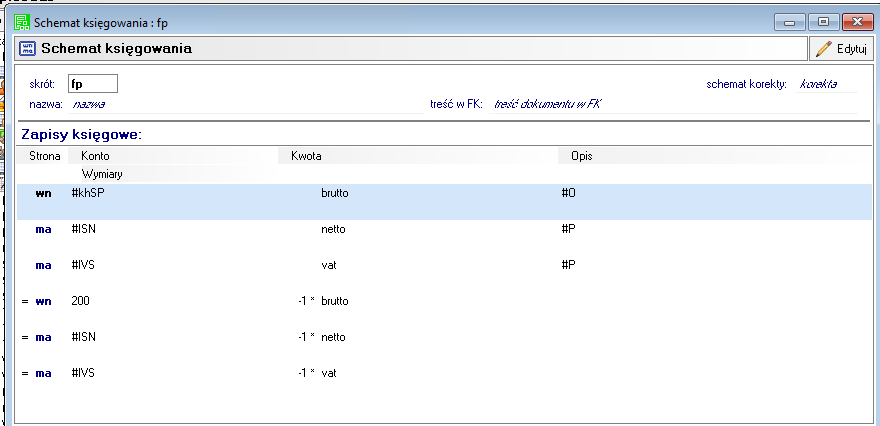Select the ma #IVS vat entry
The height and width of the screenshot is (426, 880).
click(x=300, y=265)
